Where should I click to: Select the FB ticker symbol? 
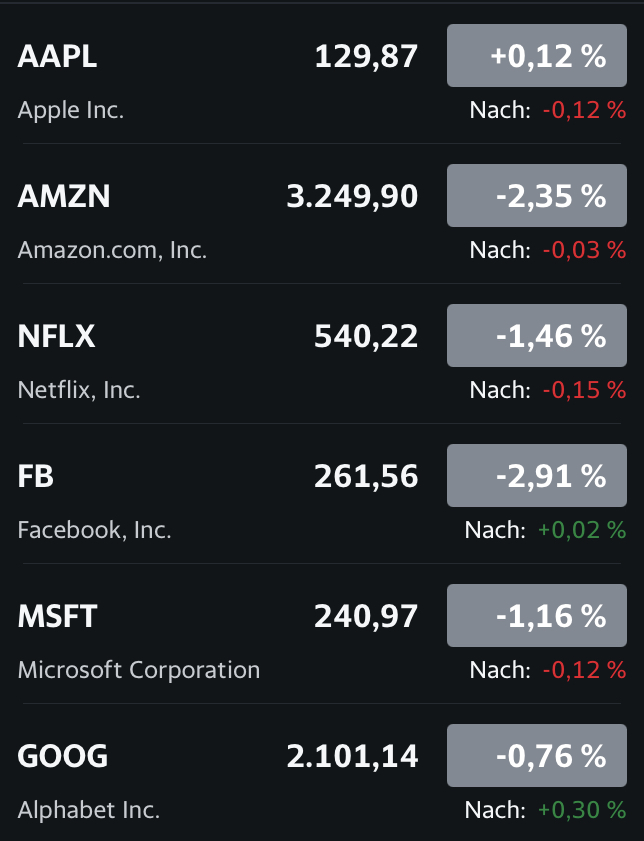click(x=36, y=477)
